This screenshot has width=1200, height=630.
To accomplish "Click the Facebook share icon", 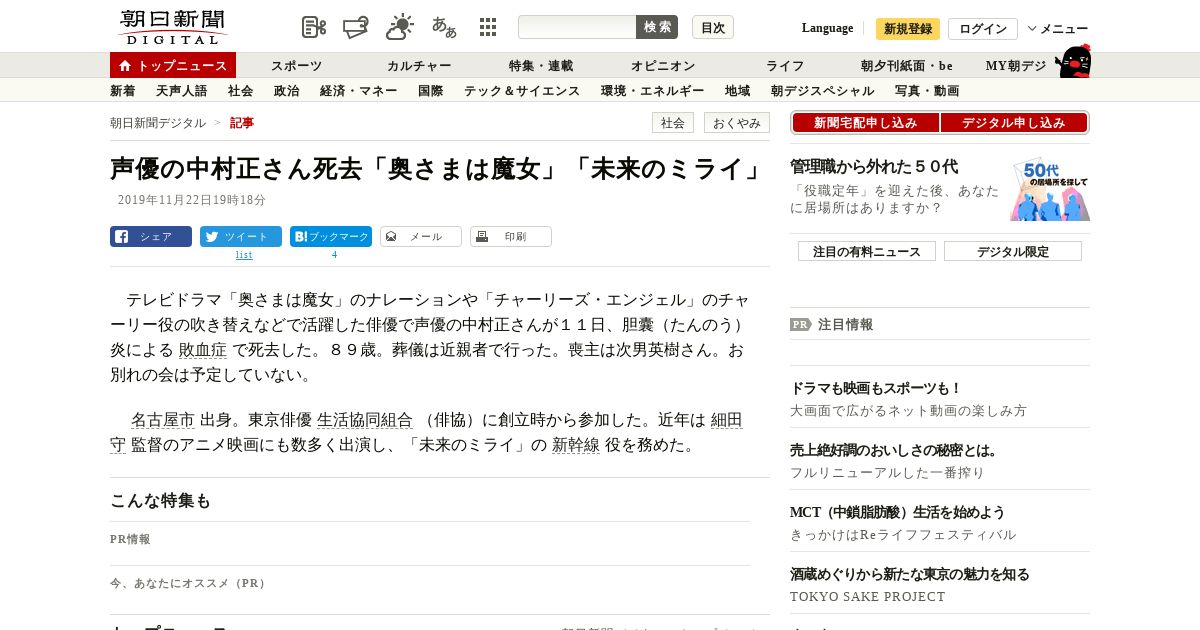I will (x=121, y=237).
